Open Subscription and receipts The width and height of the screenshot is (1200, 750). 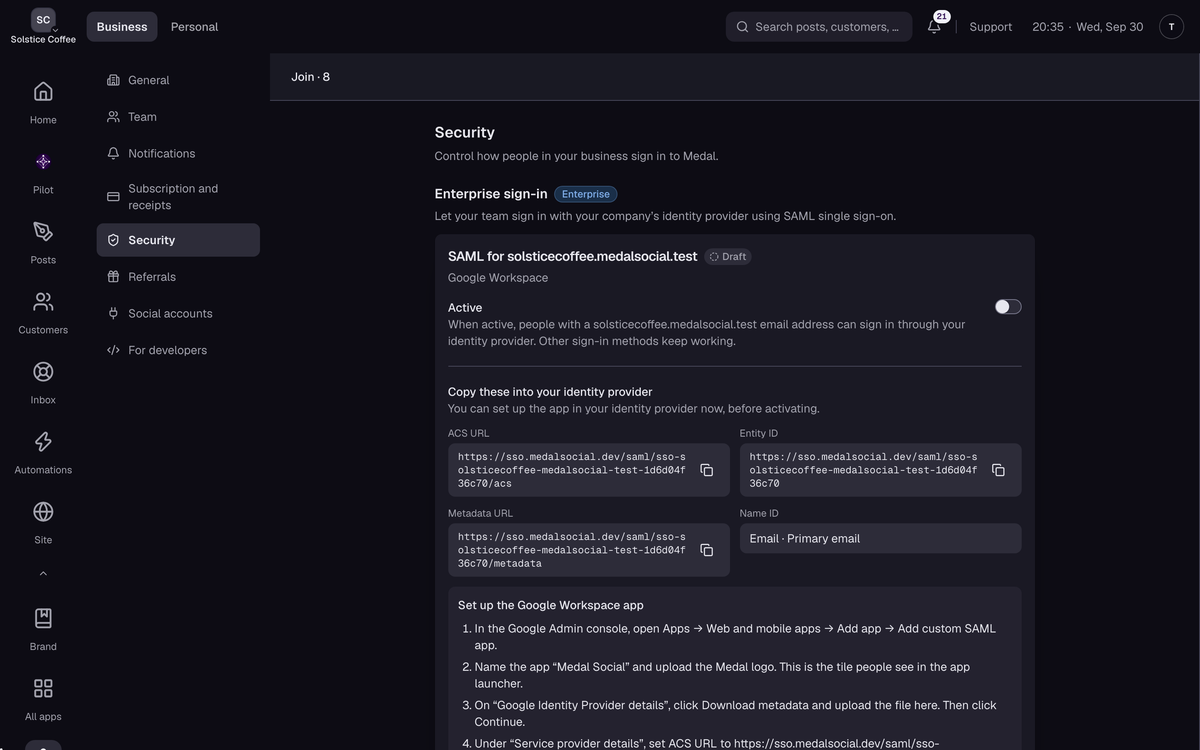coord(178,197)
